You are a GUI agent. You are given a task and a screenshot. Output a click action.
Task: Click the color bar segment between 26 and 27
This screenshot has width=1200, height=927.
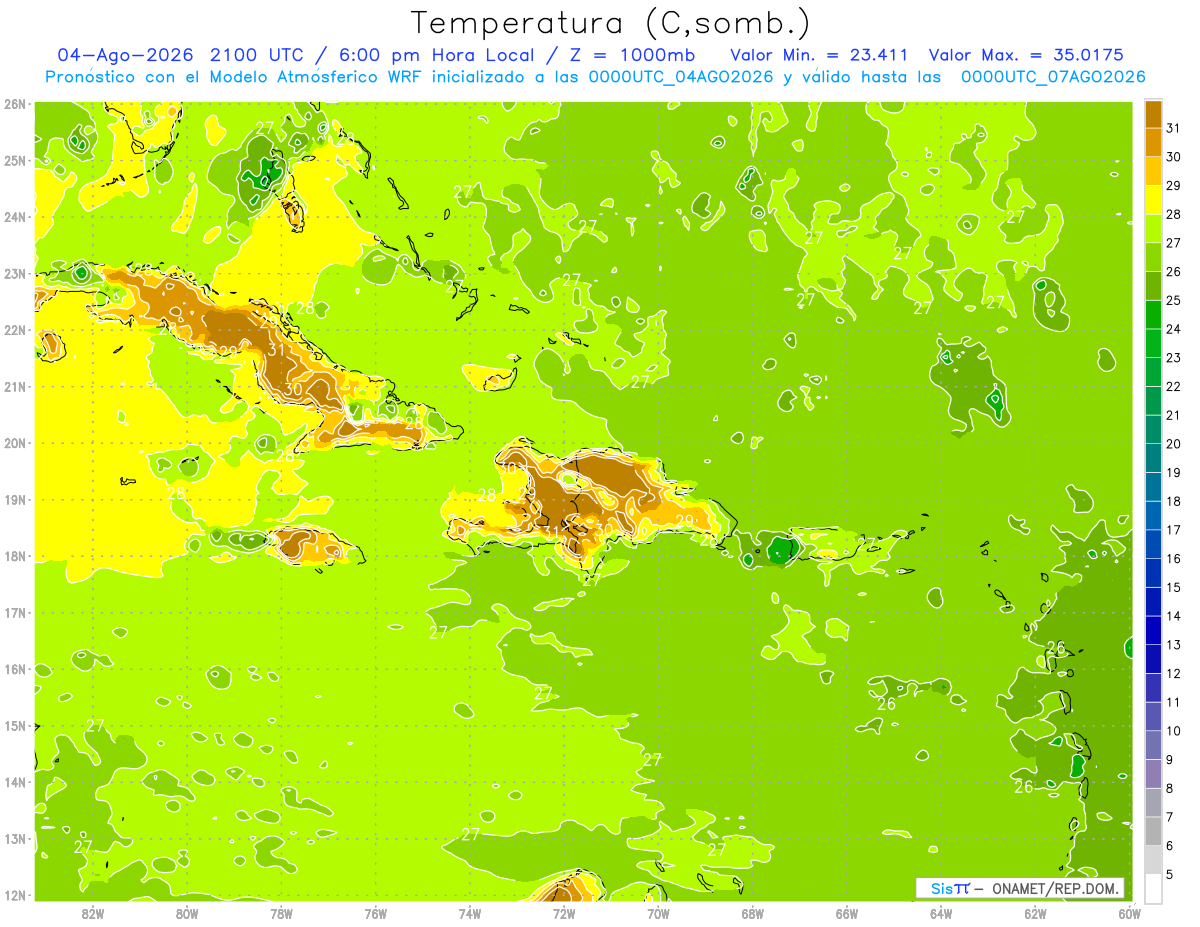coord(1153,257)
